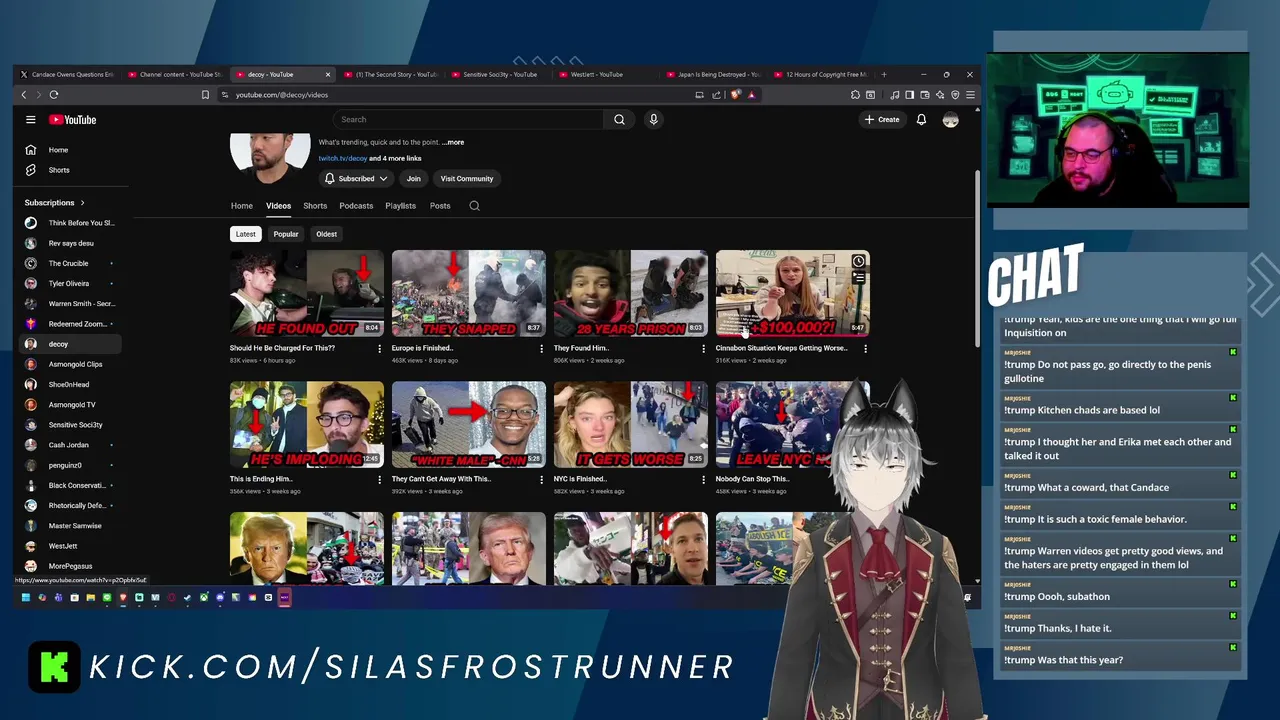
Task: Open Subscribed notification dropdown
Action: click(x=356, y=179)
